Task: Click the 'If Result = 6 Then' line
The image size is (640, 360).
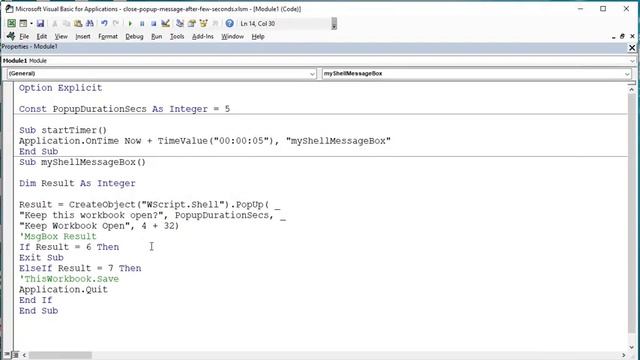Action: (x=69, y=247)
